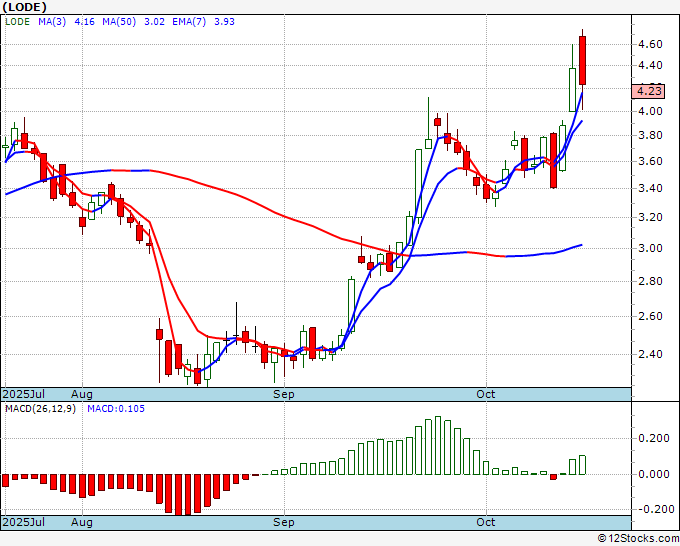Select the 3.60 price axis label

[650, 161]
